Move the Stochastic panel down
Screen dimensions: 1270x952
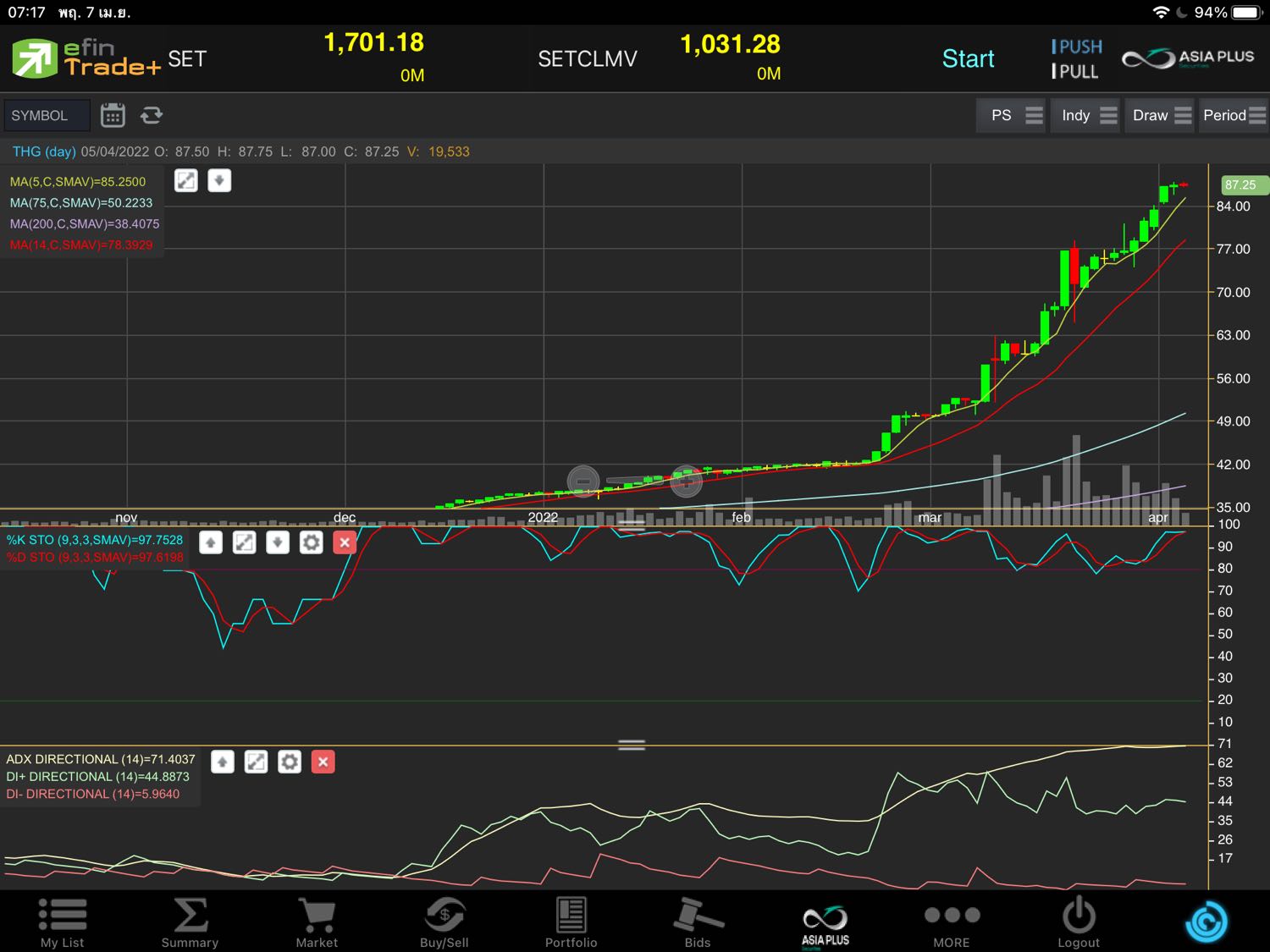point(278,542)
